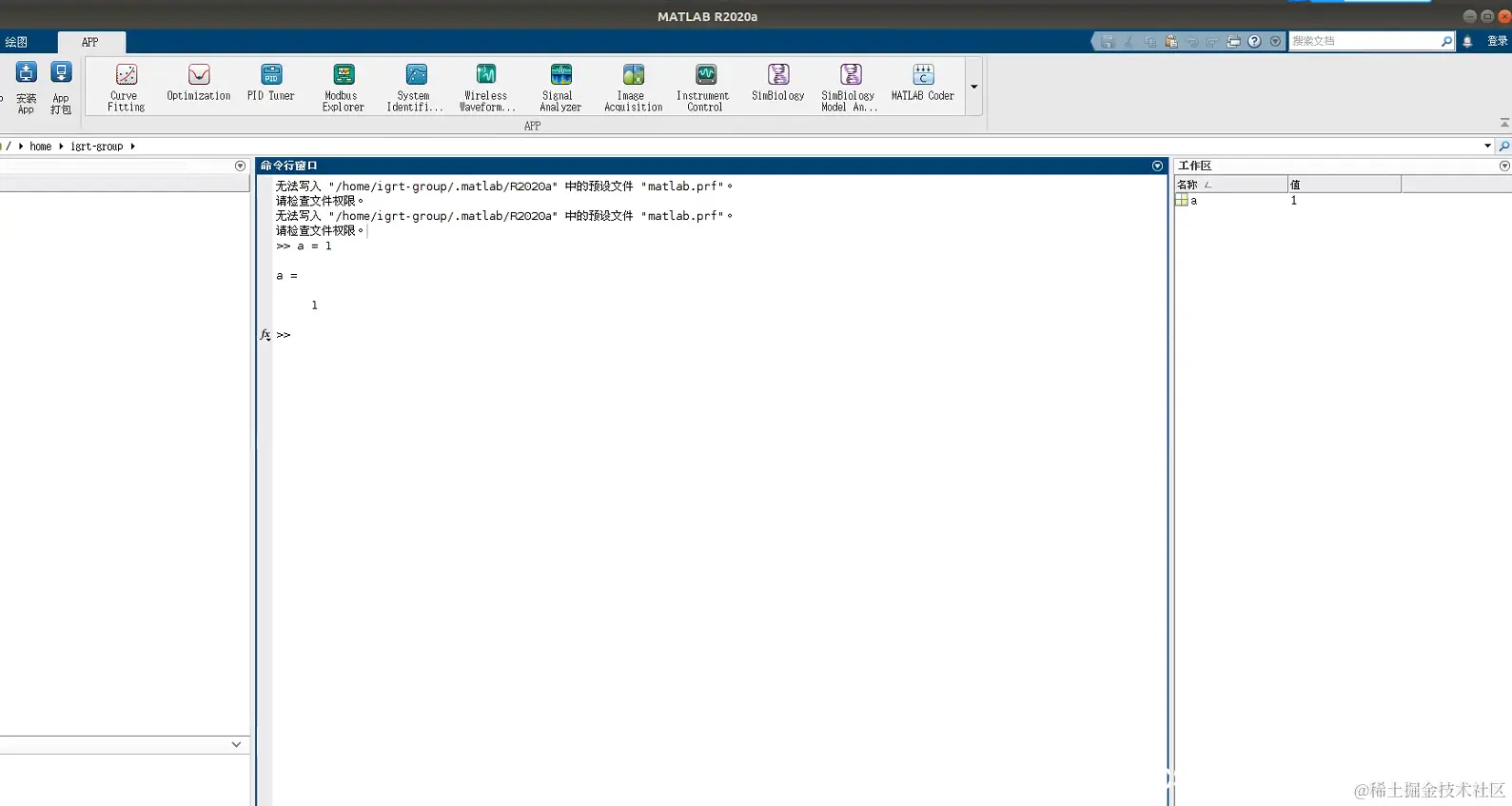Launch Wireless Waveform Generator app
Image resolution: width=1512 pixels, height=806 pixels.
[x=487, y=88]
